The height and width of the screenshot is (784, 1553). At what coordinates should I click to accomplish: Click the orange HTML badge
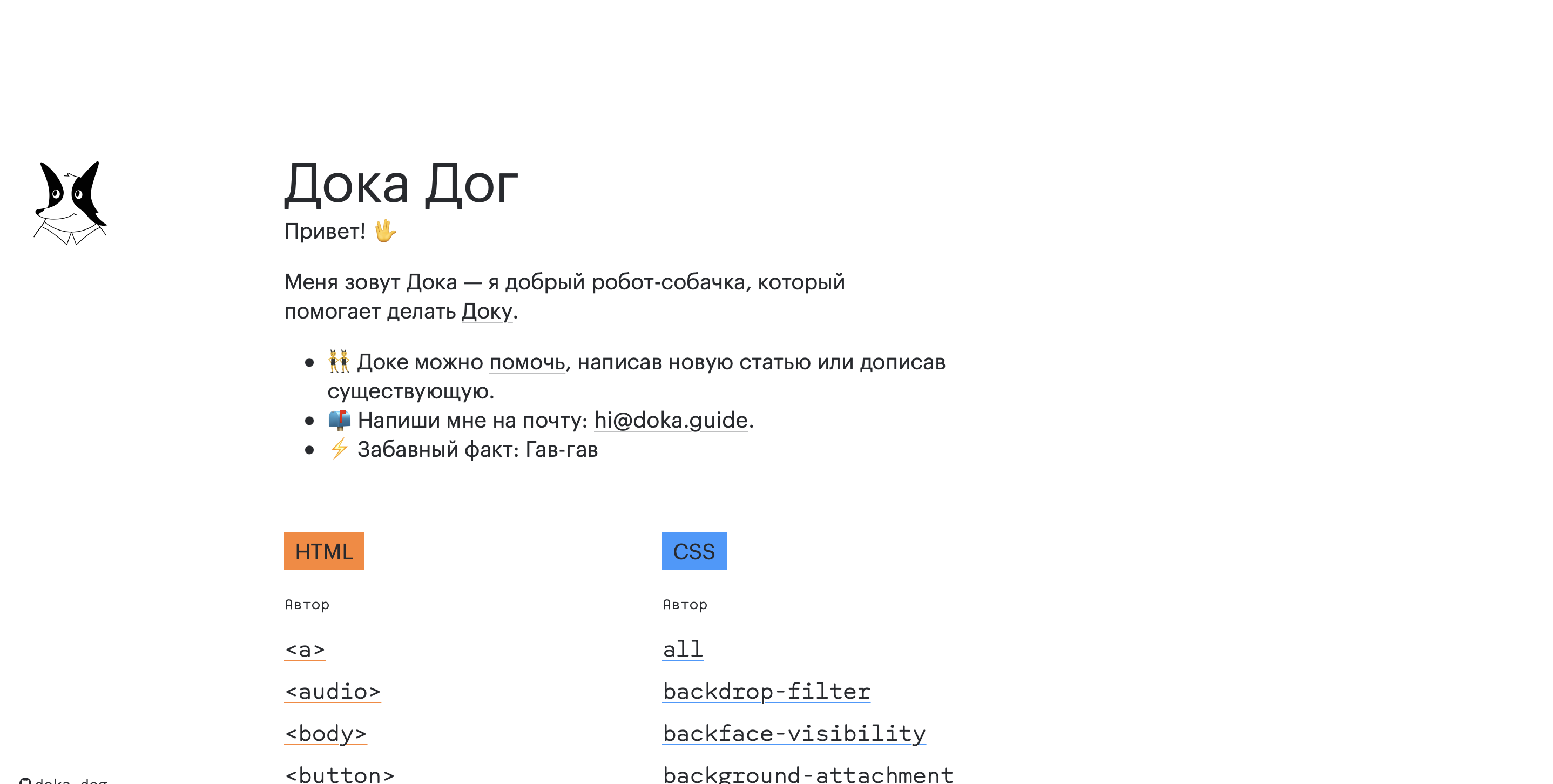point(324,551)
